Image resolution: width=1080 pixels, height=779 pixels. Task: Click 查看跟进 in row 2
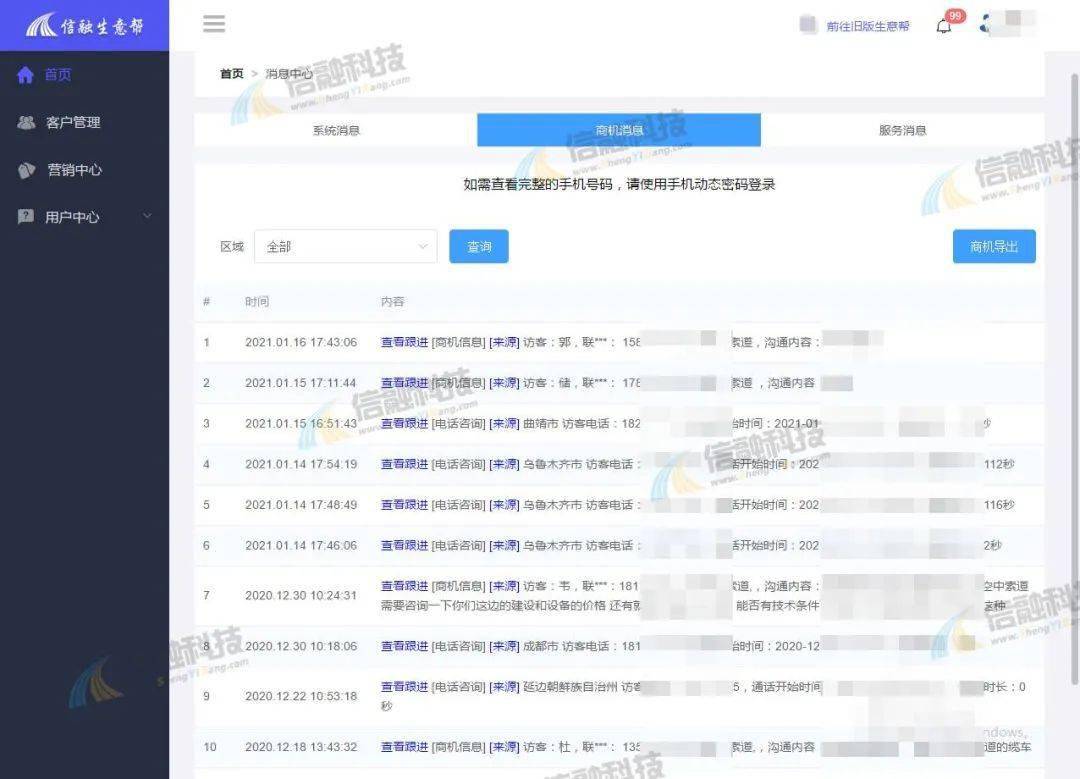tap(404, 383)
